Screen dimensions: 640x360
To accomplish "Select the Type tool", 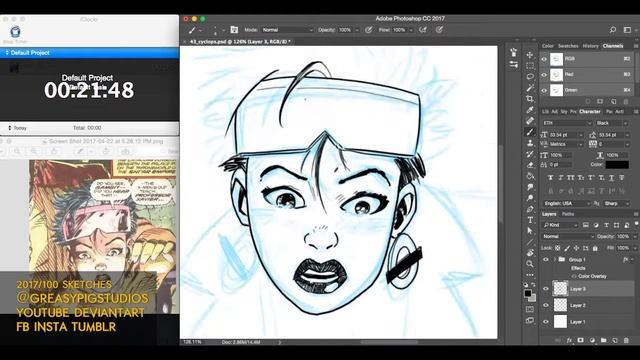I will pyautogui.click(x=530, y=220).
